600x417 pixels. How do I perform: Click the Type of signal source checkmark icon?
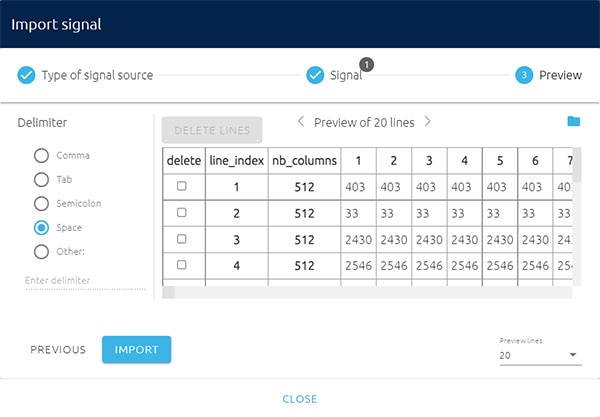pyautogui.click(x=26, y=75)
